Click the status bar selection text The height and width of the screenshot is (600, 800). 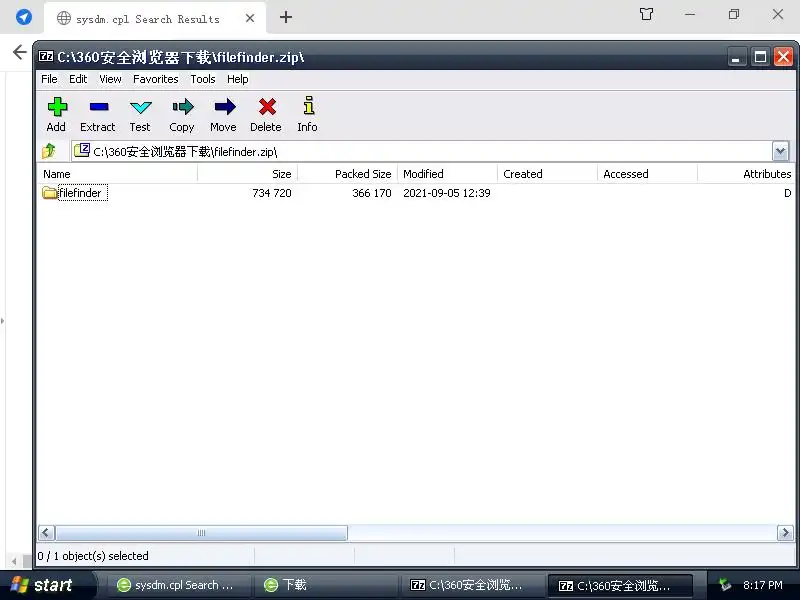[x=93, y=556]
